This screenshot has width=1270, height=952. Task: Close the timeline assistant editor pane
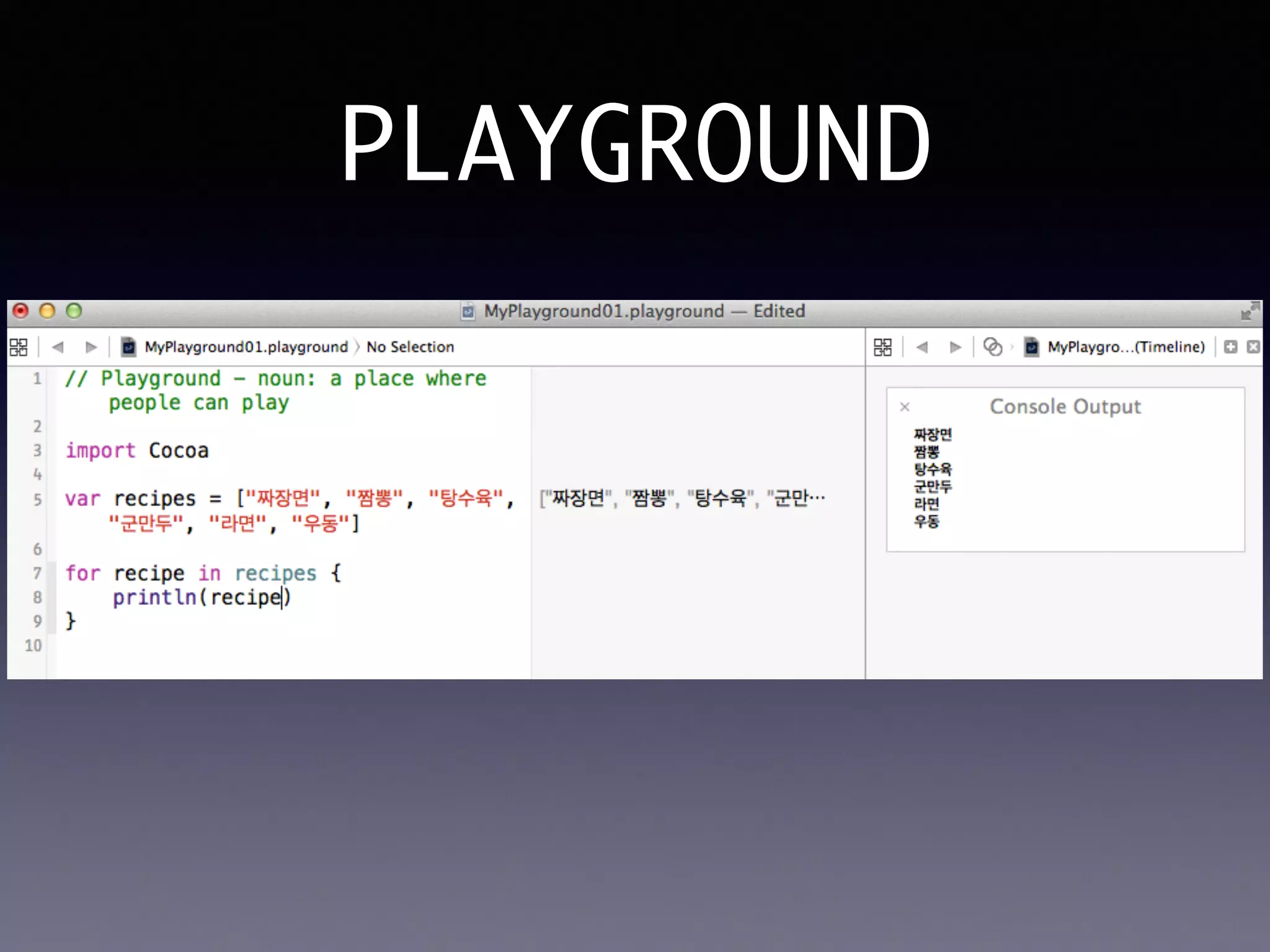coord(1253,347)
